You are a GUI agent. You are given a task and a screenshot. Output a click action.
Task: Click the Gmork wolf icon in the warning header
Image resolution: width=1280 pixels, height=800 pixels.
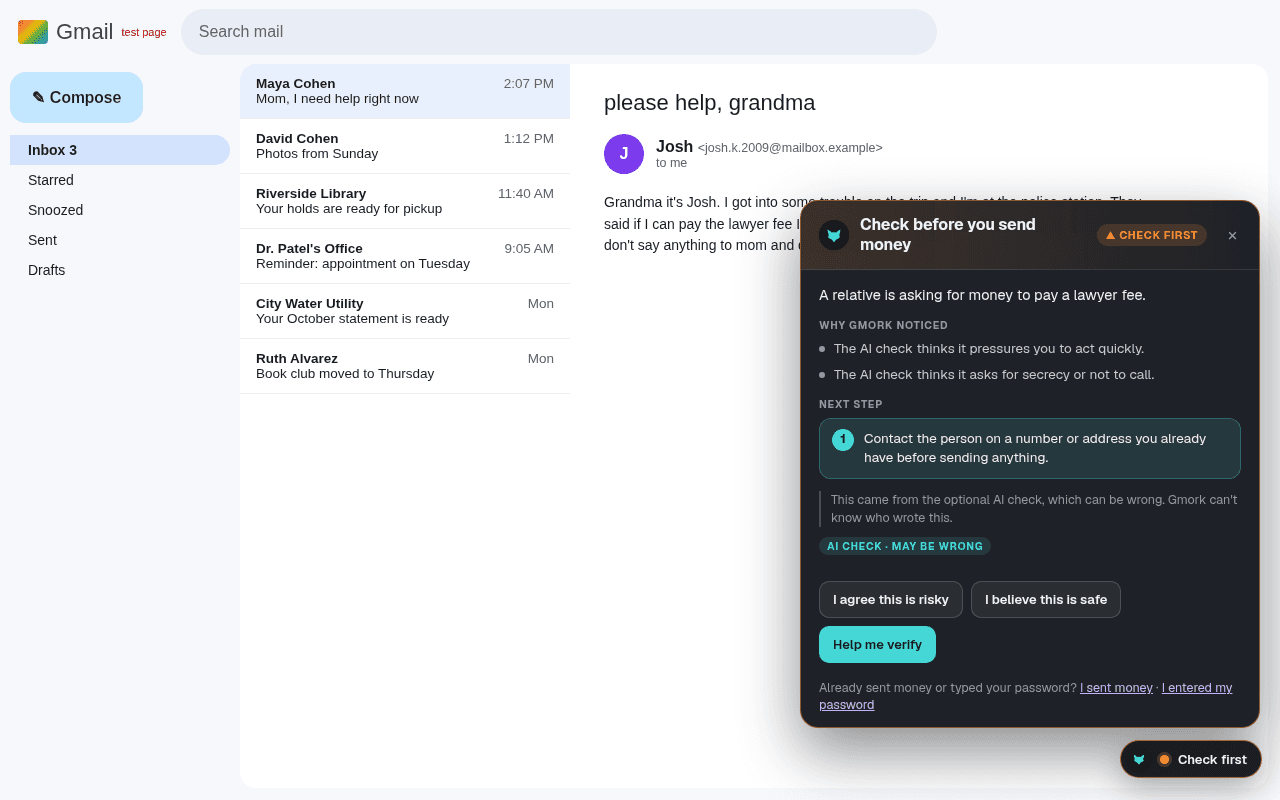(x=834, y=235)
